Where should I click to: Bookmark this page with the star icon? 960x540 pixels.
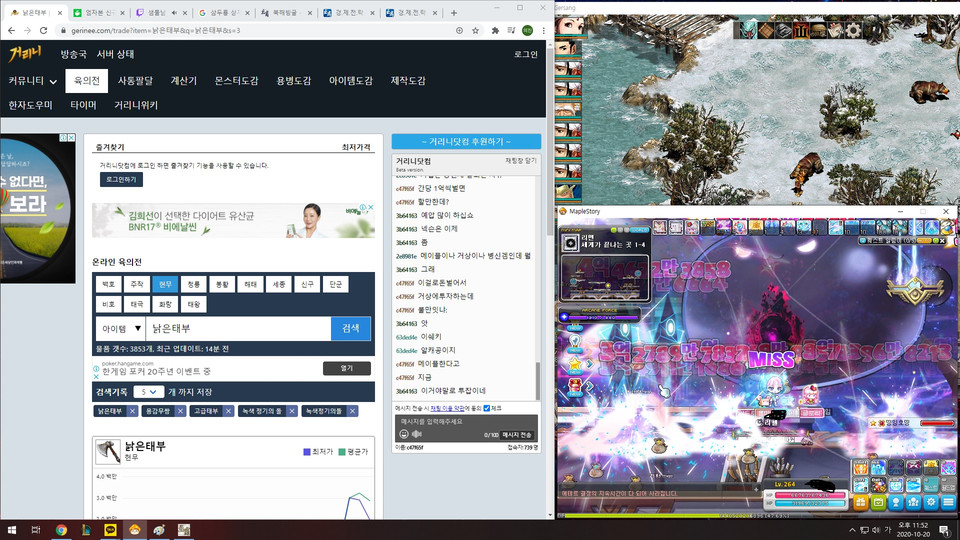click(476, 31)
